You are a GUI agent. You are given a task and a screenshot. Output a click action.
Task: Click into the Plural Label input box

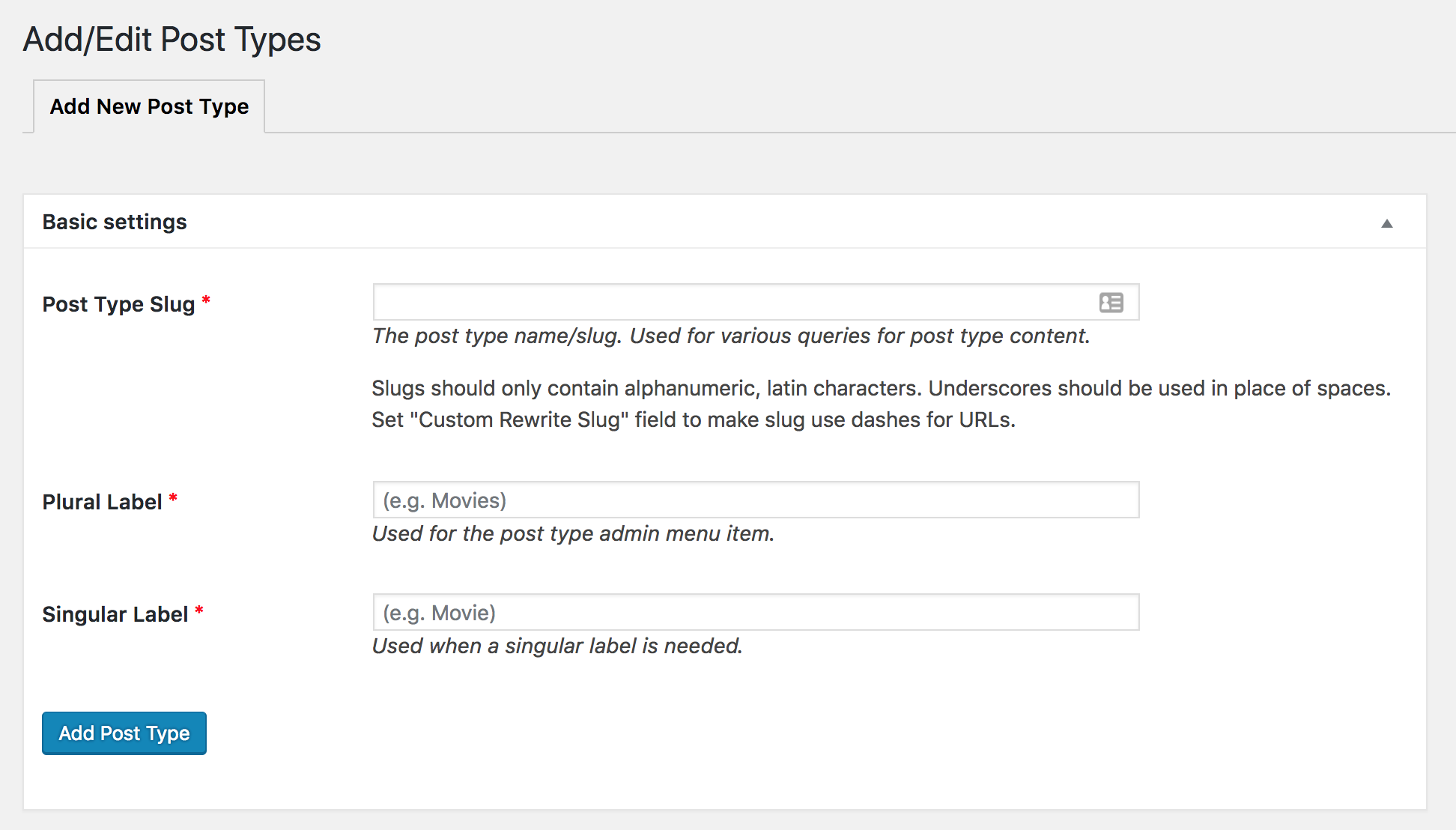coord(755,500)
